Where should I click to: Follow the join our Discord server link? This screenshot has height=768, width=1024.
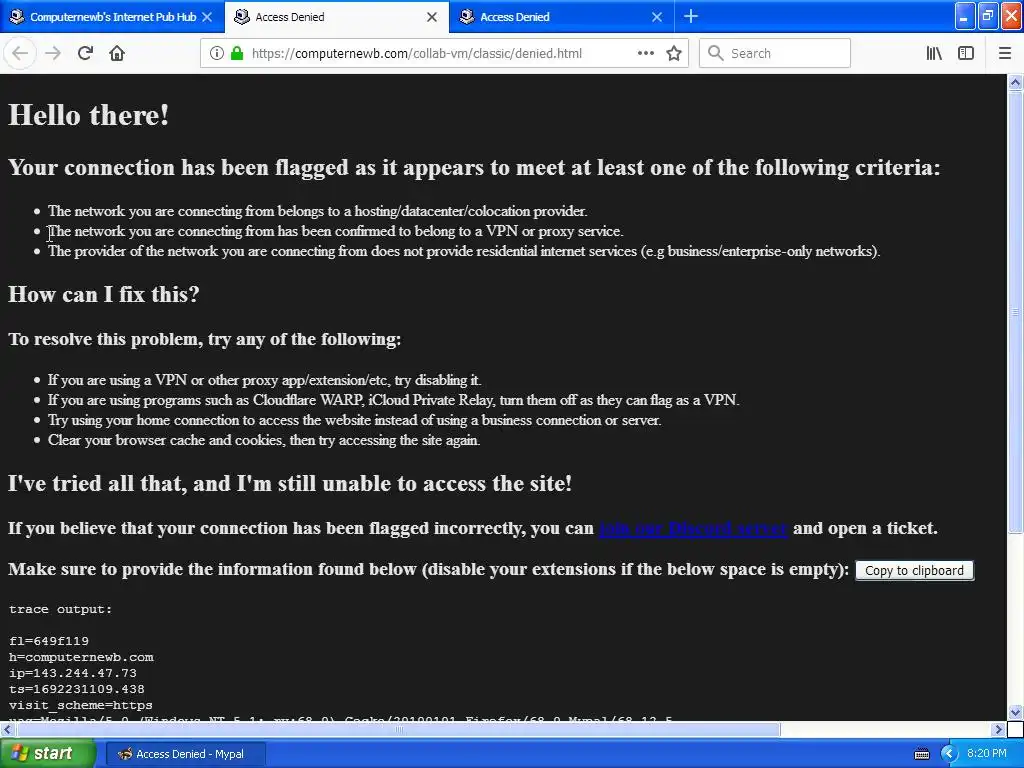point(693,528)
